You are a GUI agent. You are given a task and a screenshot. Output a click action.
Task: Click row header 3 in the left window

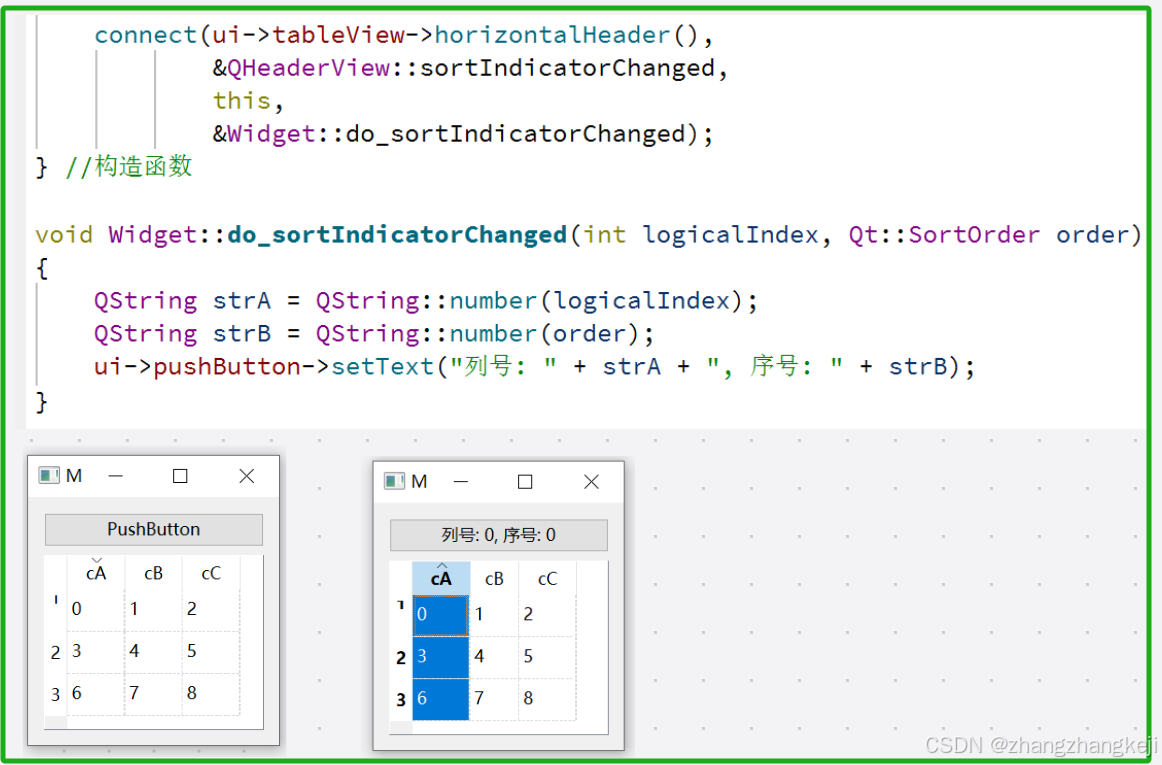tap(56, 695)
